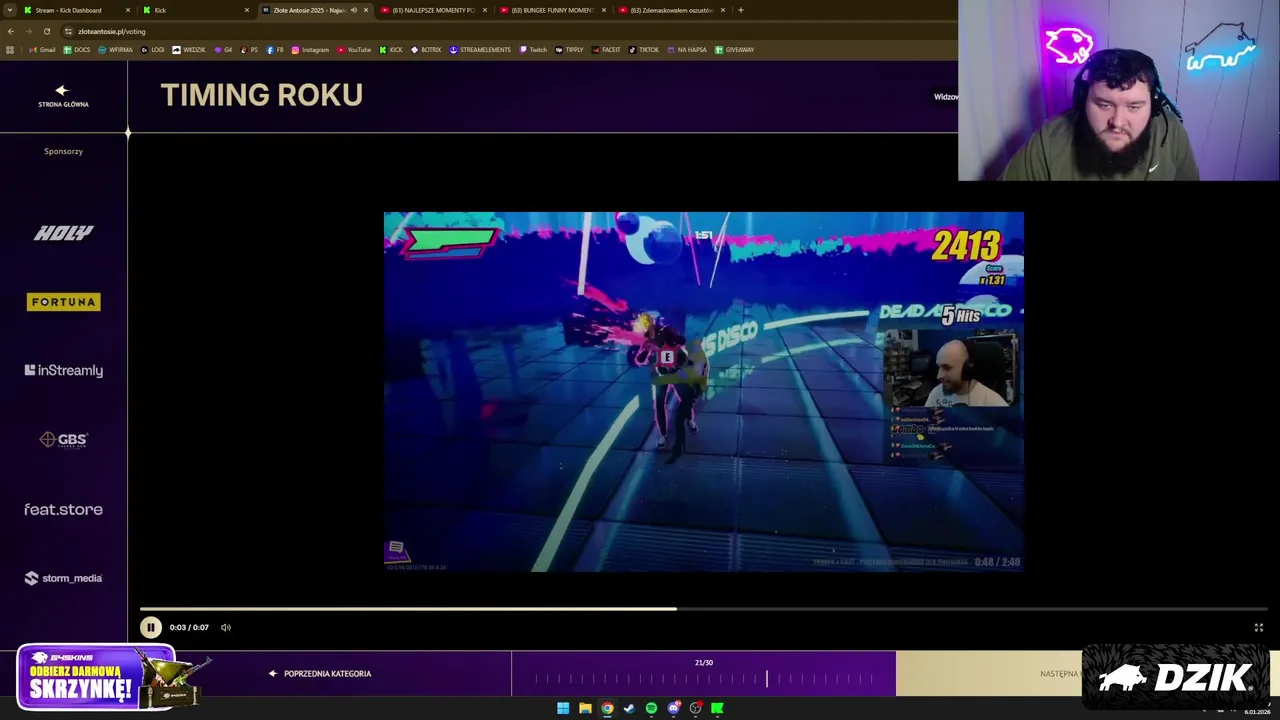Open the browser apps grid shortcut
The image size is (1280, 720).
(x=10, y=50)
